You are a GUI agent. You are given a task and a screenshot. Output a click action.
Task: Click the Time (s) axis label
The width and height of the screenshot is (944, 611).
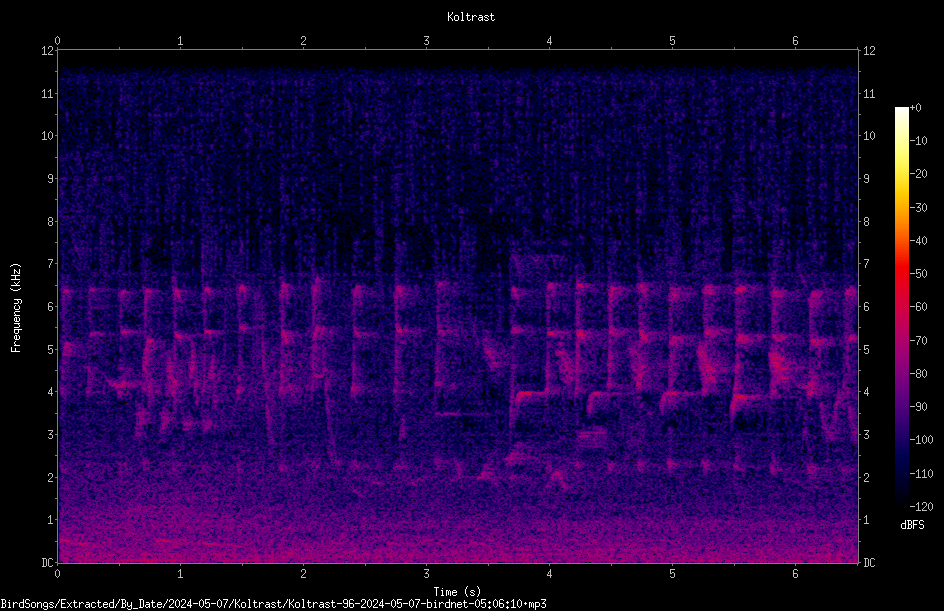click(457, 592)
